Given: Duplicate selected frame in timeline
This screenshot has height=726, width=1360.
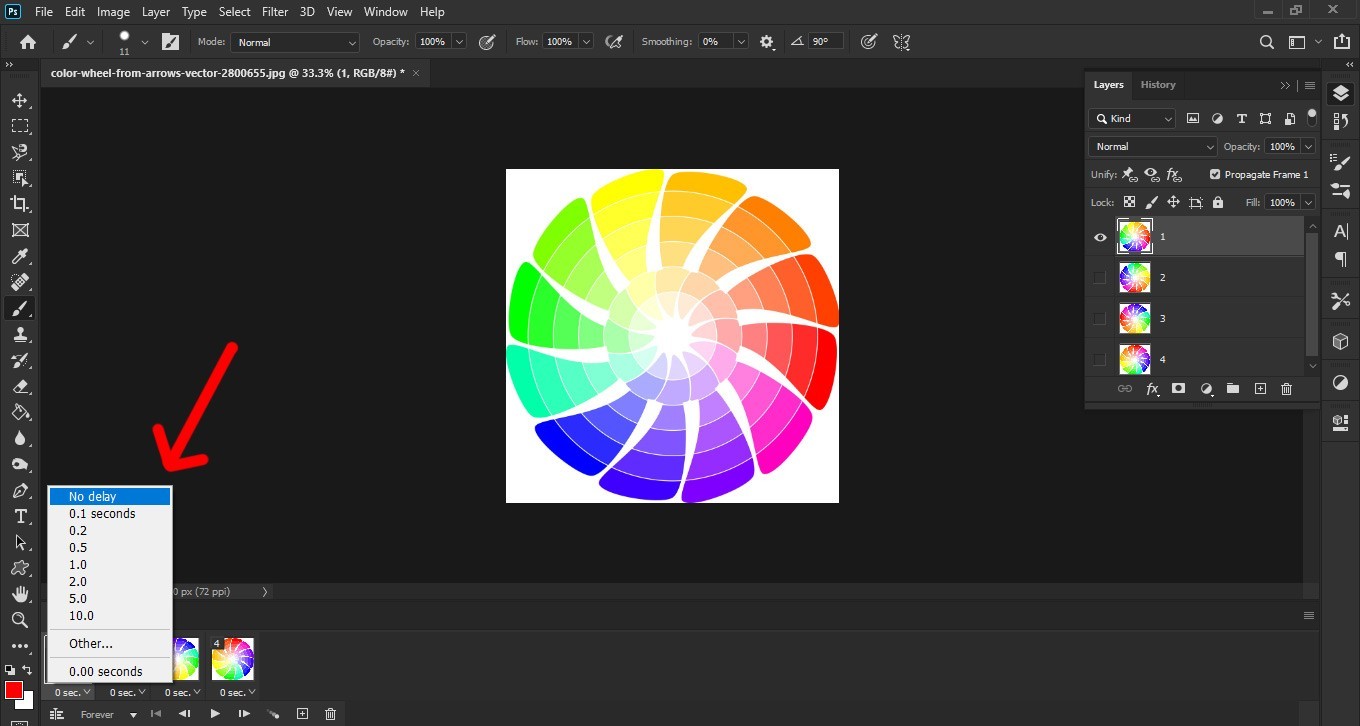Looking at the screenshot, I should 302,714.
